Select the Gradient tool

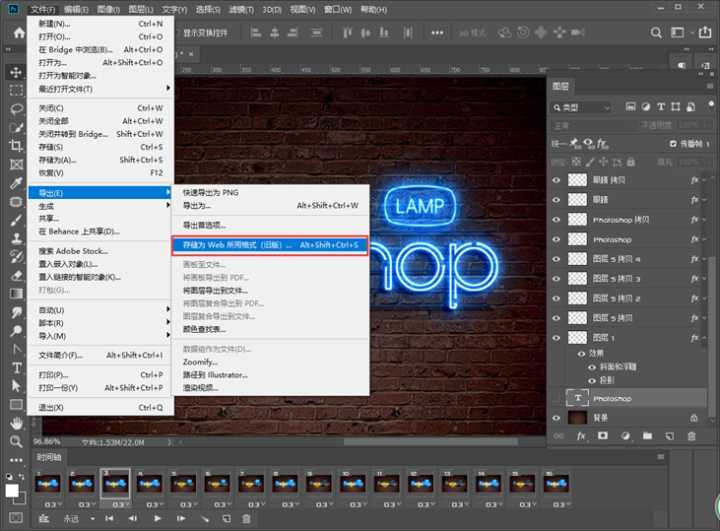(x=16, y=294)
